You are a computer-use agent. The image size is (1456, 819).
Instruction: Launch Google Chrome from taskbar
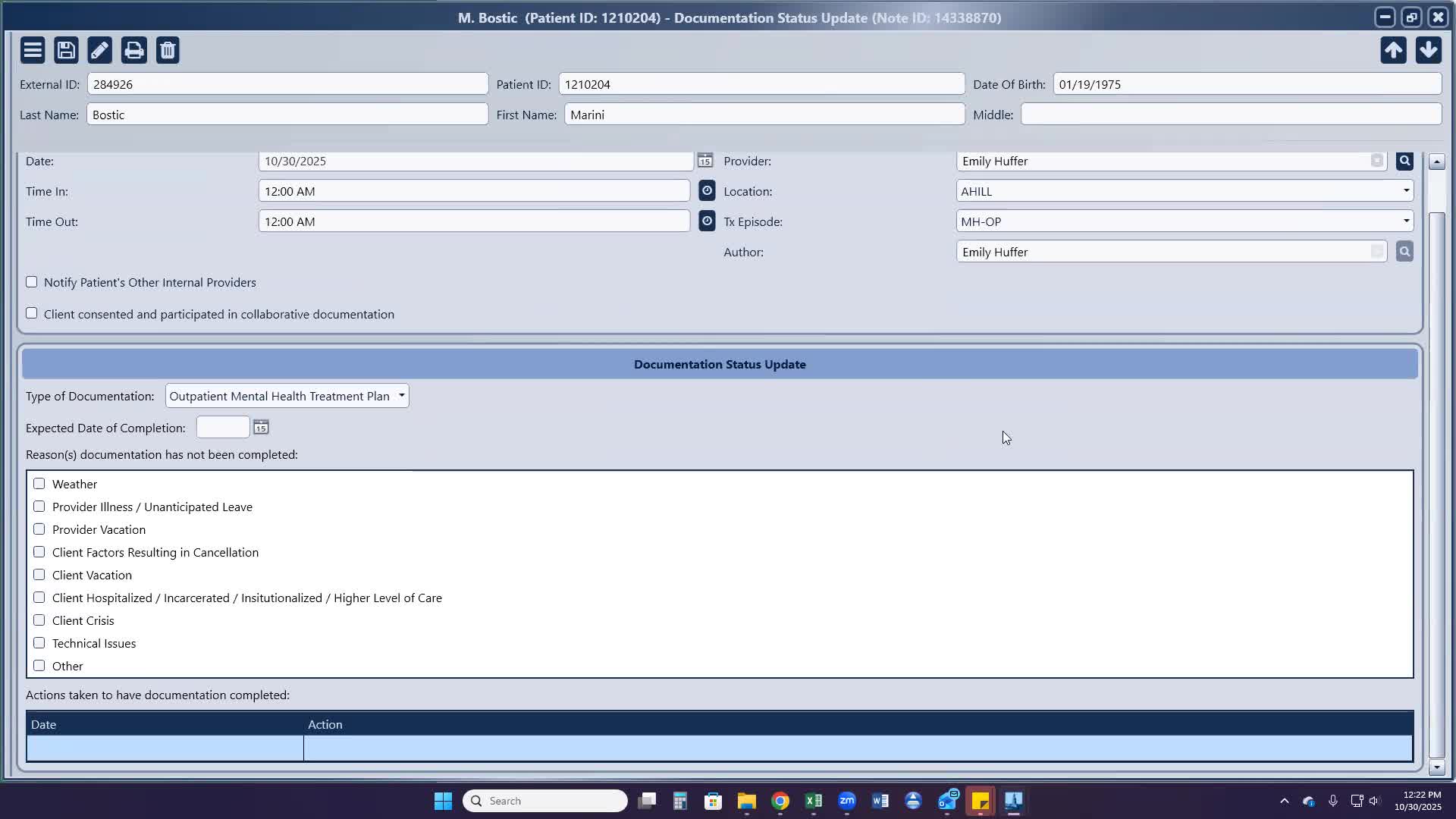[780, 801]
